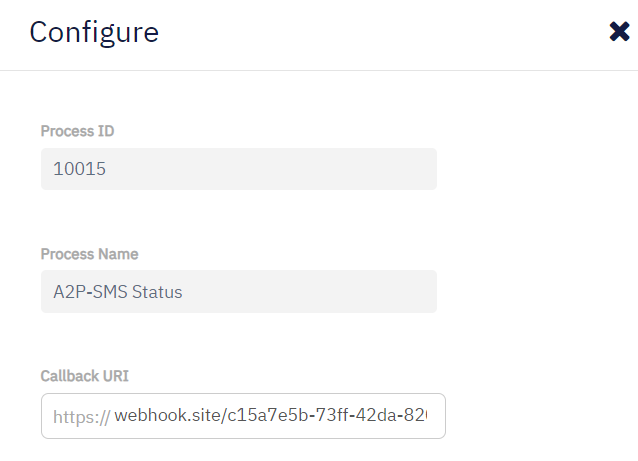The image size is (638, 461).
Task: Click the Callback URI label
Action: [84, 376]
